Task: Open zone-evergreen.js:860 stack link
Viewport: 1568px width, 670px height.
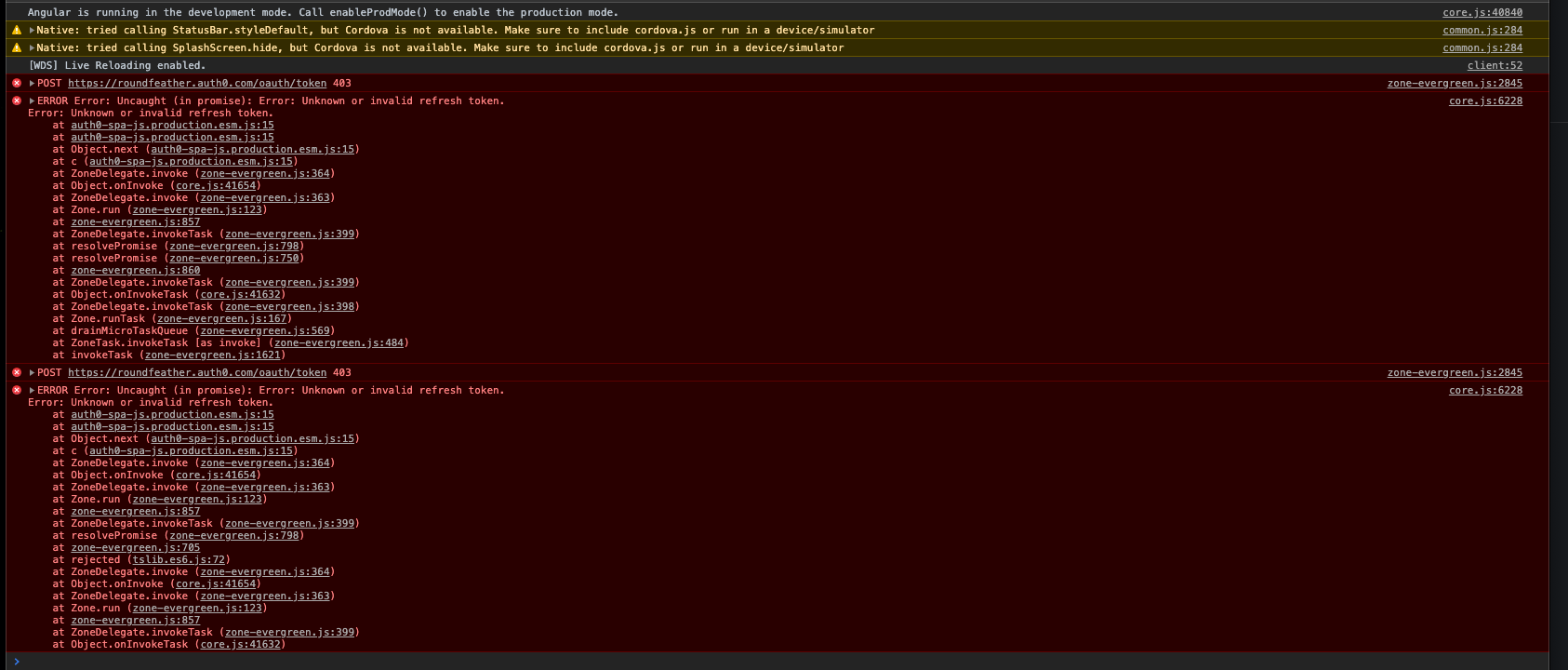Action: pyautogui.click(x=136, y=270)
